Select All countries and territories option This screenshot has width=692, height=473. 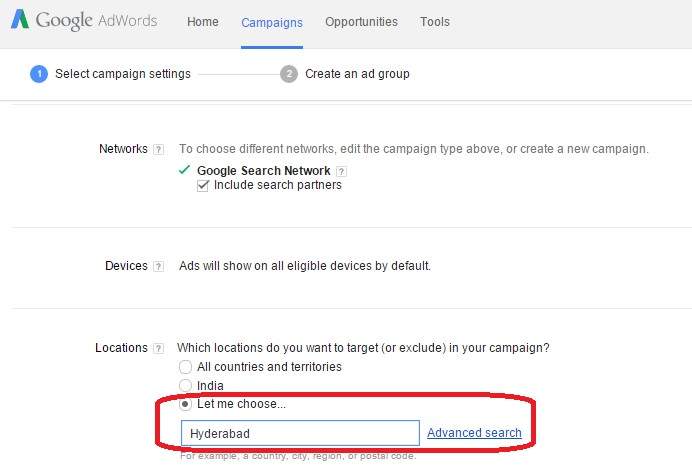click(x=185, y=367)
